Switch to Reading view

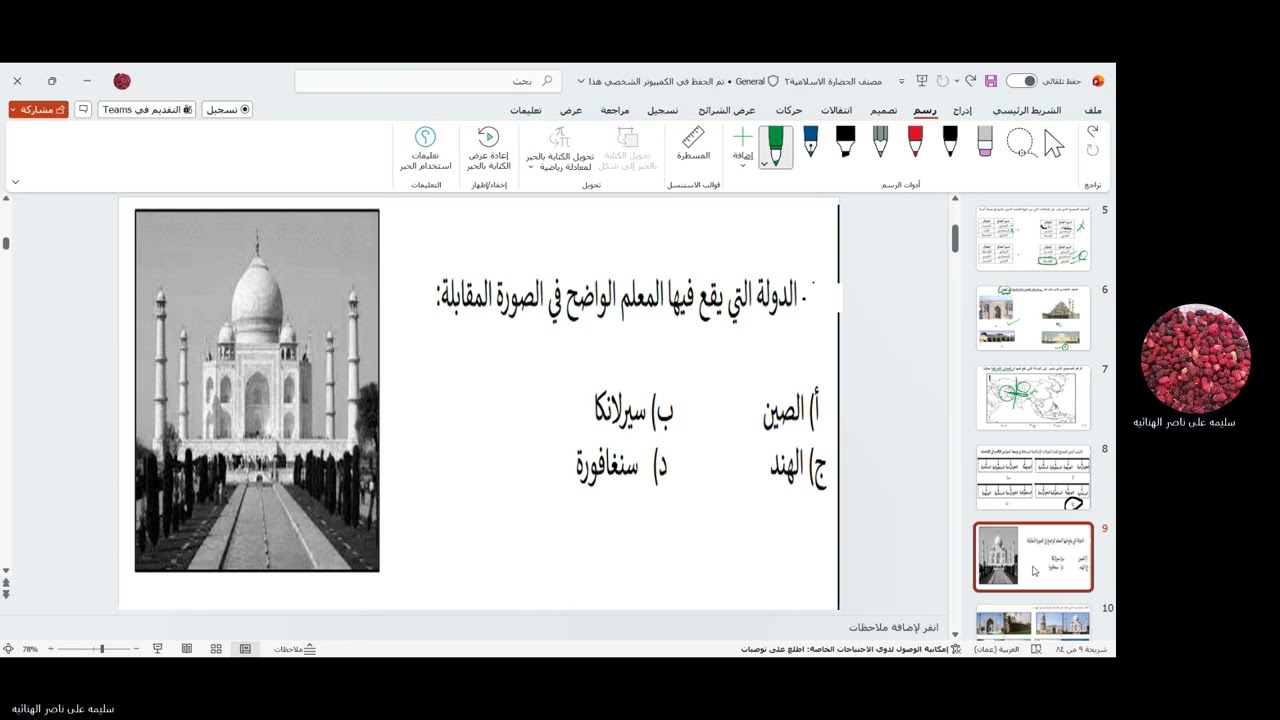click(187, 649)
